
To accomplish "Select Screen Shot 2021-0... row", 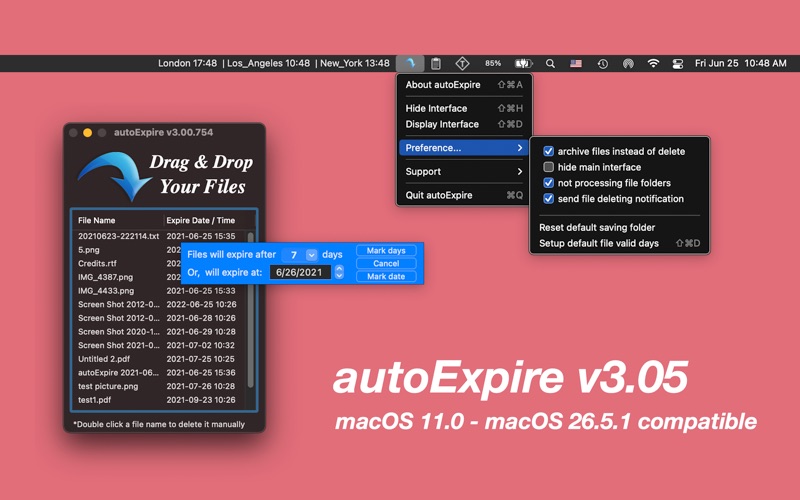I will tap(159, 345).
